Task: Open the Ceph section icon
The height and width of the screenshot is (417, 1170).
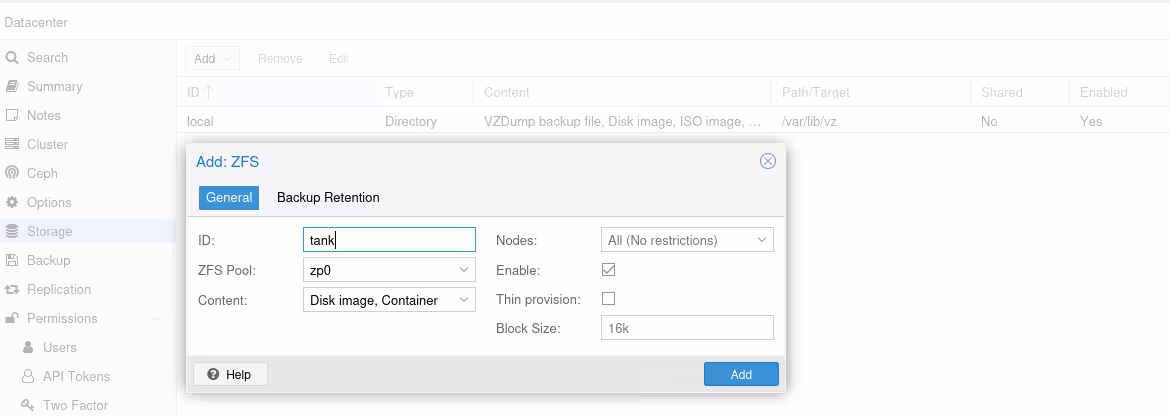Action: [x=12, y=174]
